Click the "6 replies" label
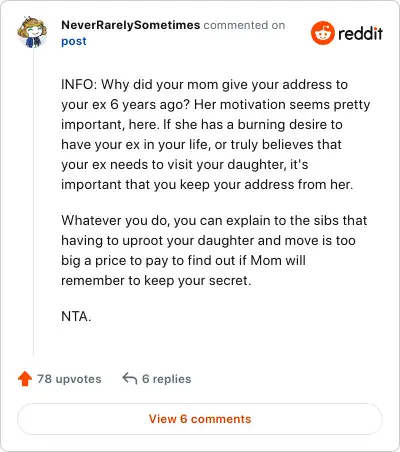This screenshot has width=400, height=452. point(167,379)
